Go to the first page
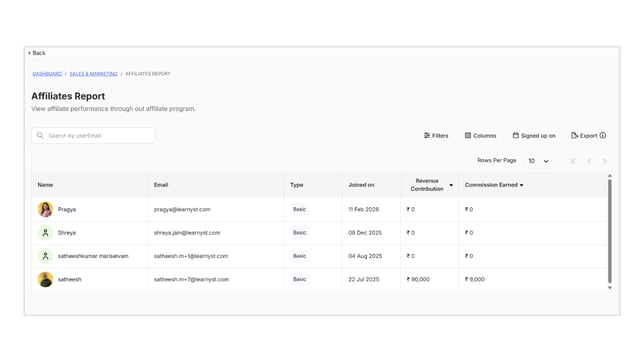 pyautogui.click(x=573, y=161)
